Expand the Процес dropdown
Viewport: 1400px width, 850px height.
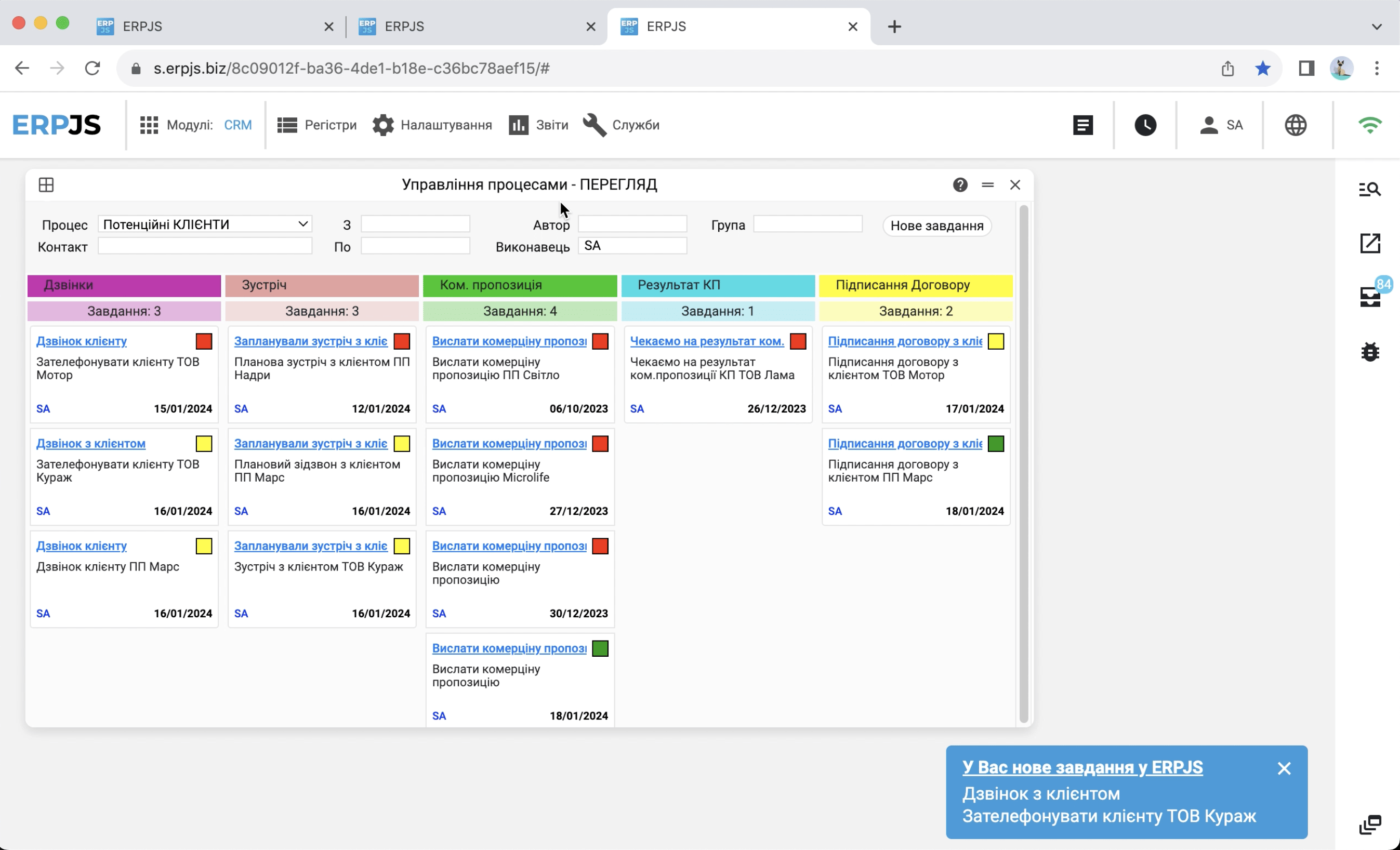205,224
